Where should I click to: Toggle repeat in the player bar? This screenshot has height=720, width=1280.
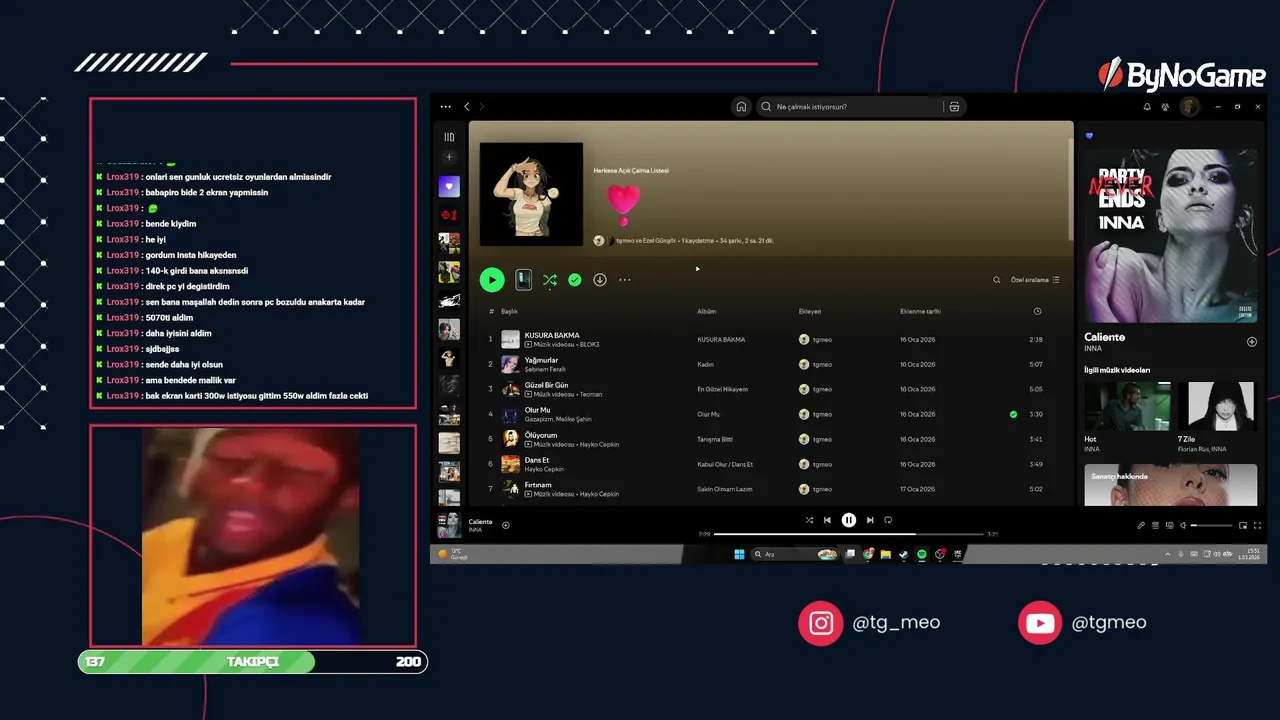888,520
